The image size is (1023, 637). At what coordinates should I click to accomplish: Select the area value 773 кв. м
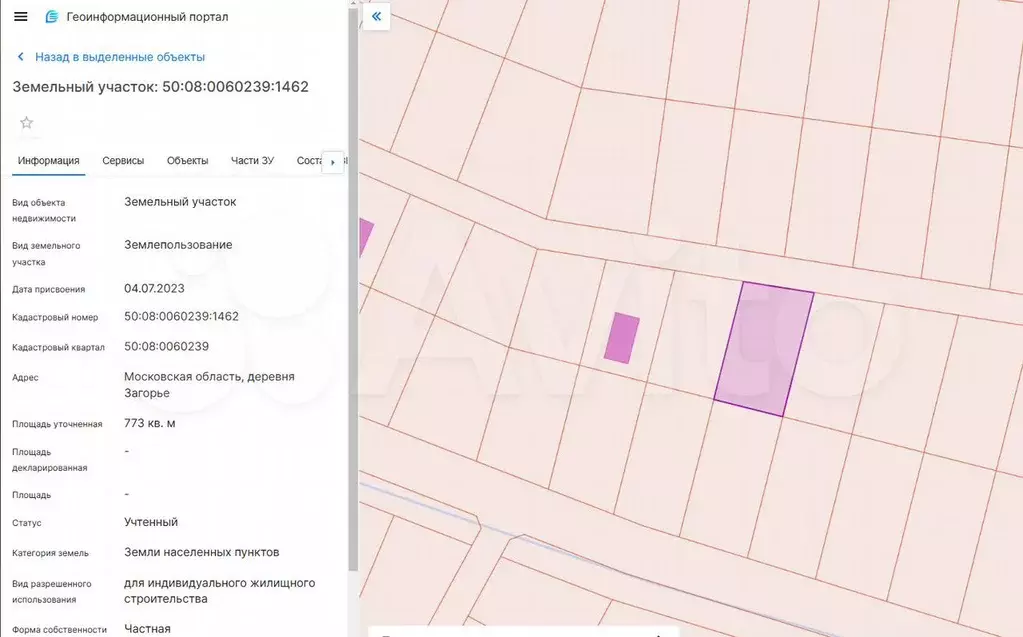(x=149, y=424)
